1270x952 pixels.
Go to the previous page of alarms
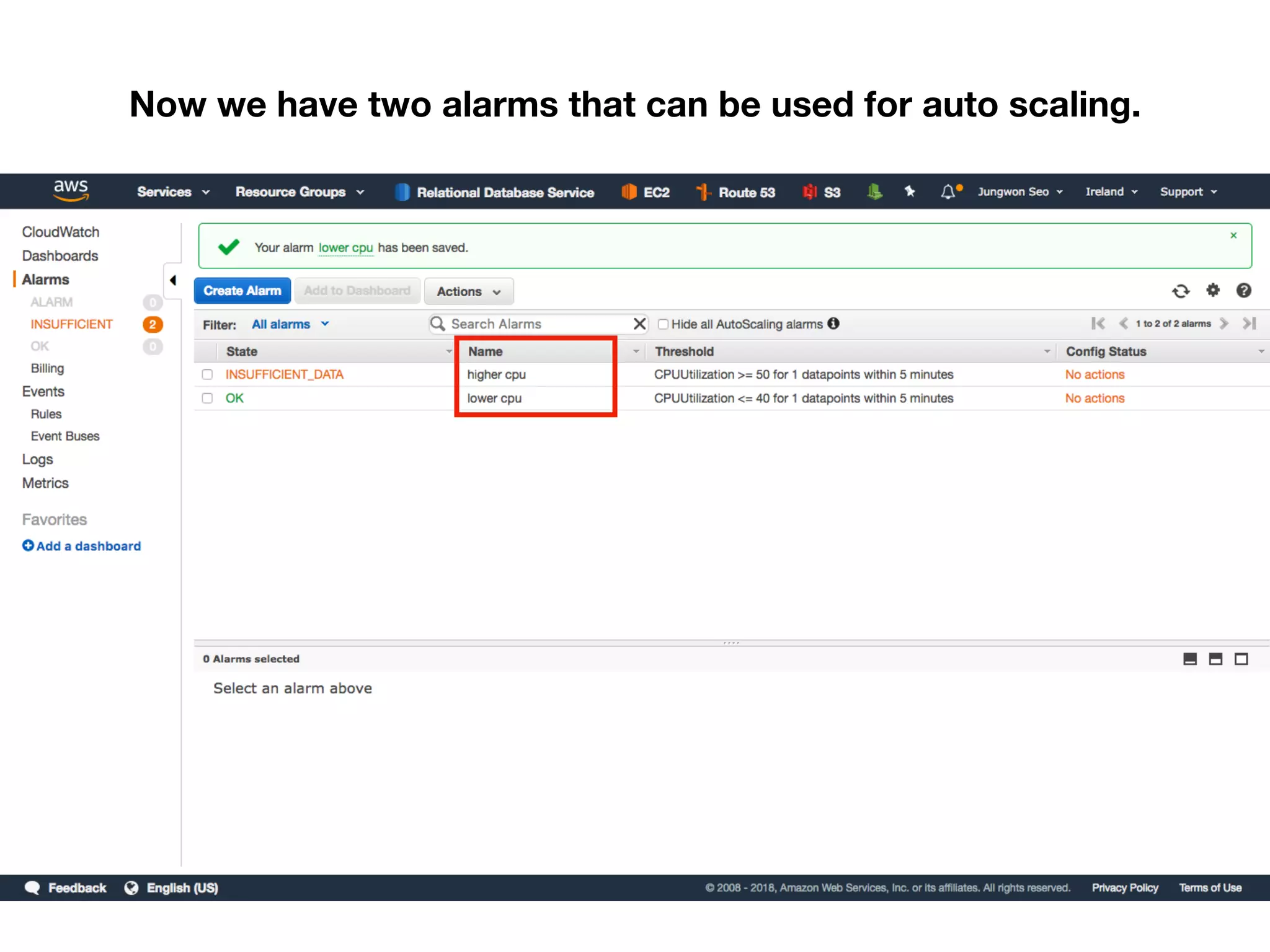(1123, 324)
